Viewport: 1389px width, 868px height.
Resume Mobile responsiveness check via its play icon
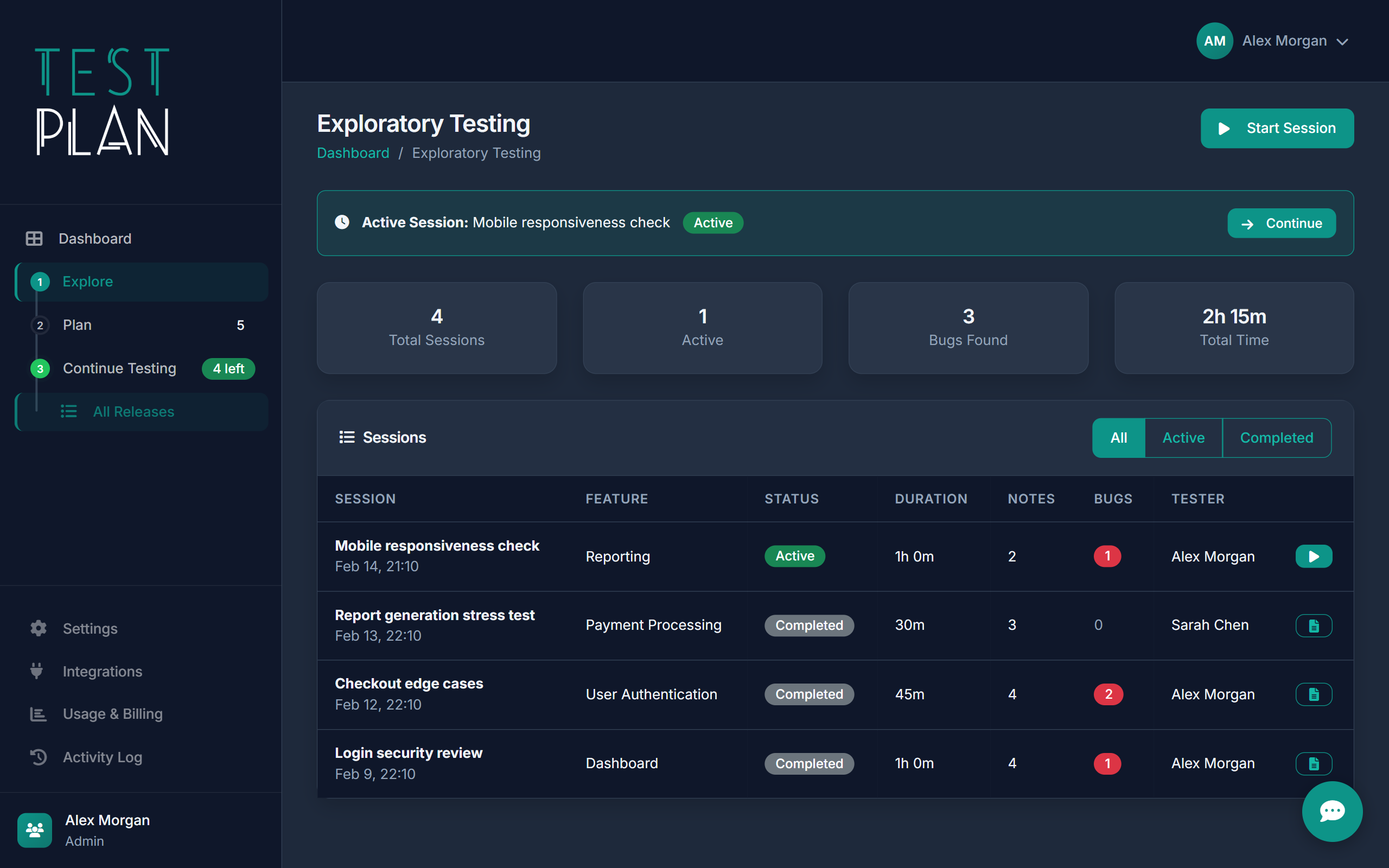point(1314,556)
